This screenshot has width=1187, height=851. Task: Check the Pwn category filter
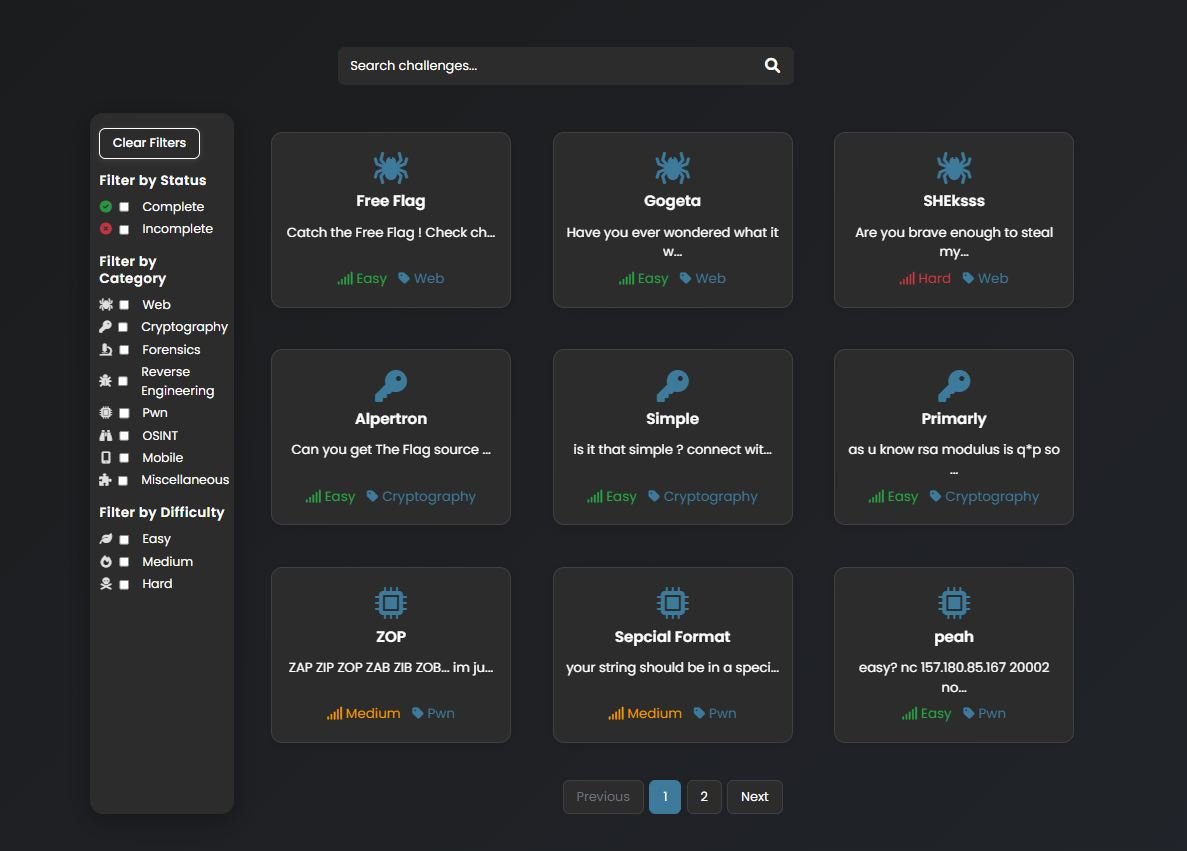point(124,413)
